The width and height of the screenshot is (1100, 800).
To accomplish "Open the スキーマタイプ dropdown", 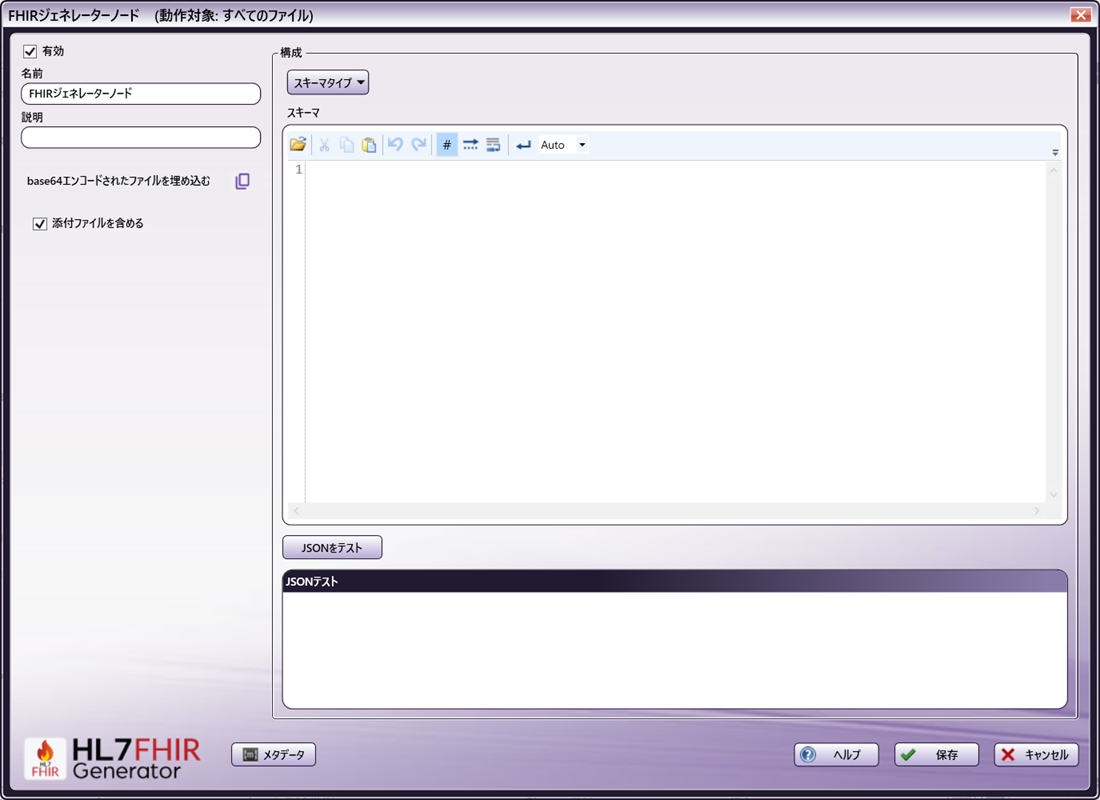I will [328, 82].
